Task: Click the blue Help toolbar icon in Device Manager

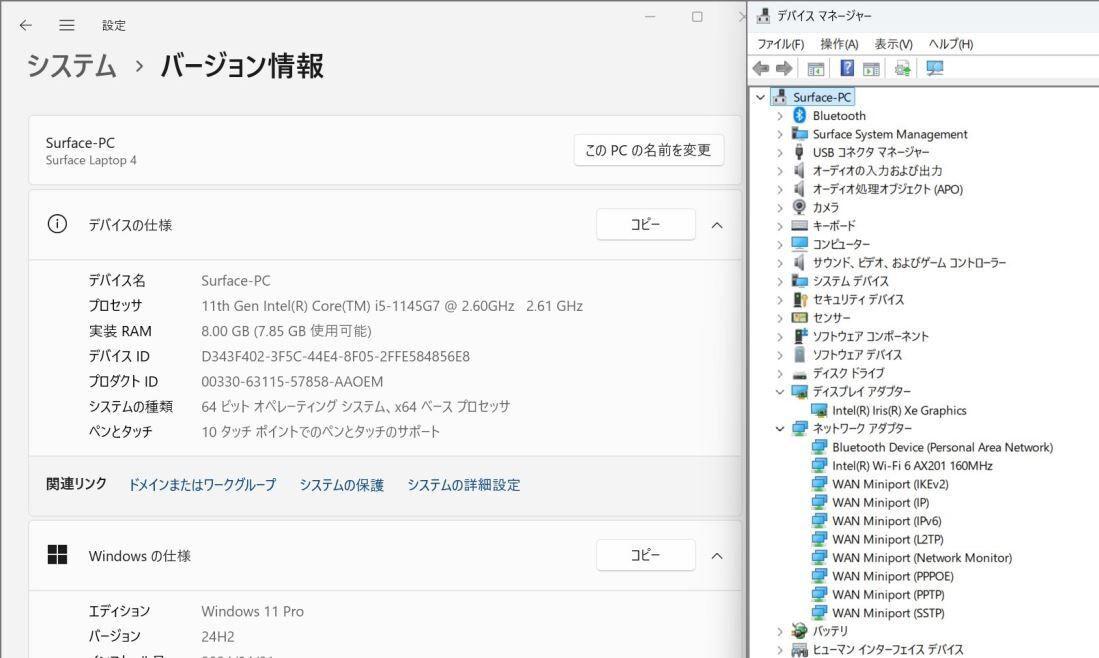Action: (x=847, y=68)
